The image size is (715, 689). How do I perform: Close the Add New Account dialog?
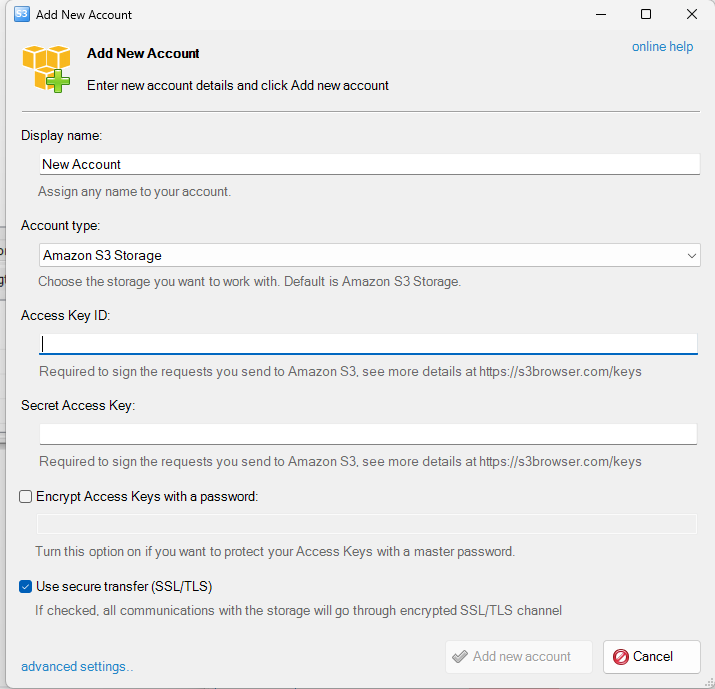pyautogui.click(x=692, y=14)
